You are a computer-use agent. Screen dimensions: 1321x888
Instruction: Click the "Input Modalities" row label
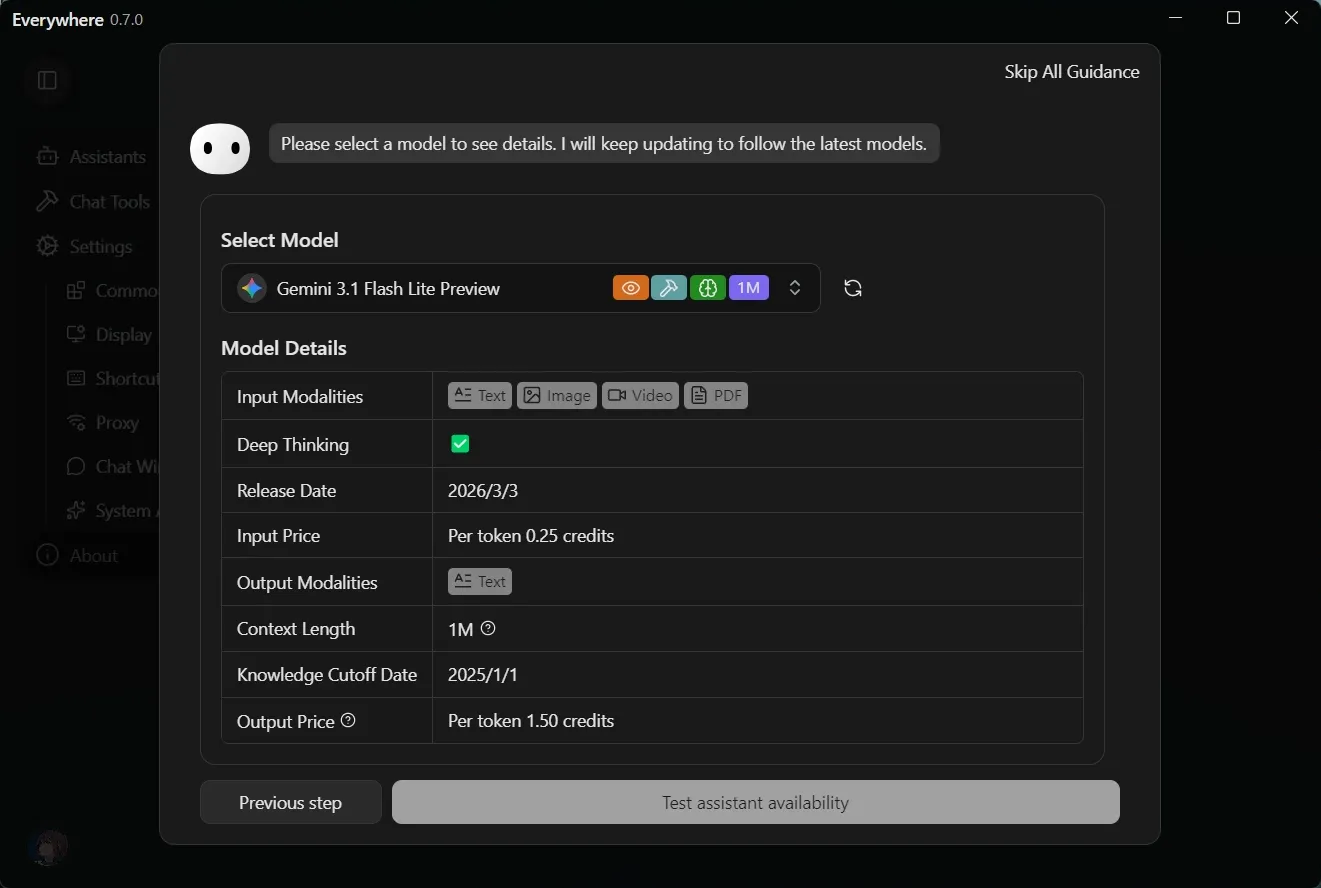[x=300, y=397]
